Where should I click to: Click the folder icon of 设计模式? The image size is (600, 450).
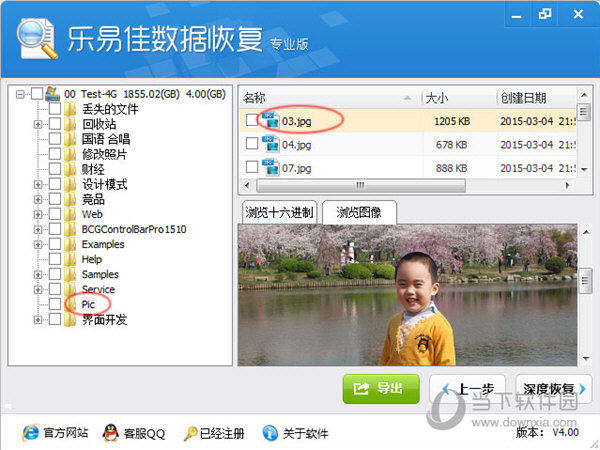70,184
